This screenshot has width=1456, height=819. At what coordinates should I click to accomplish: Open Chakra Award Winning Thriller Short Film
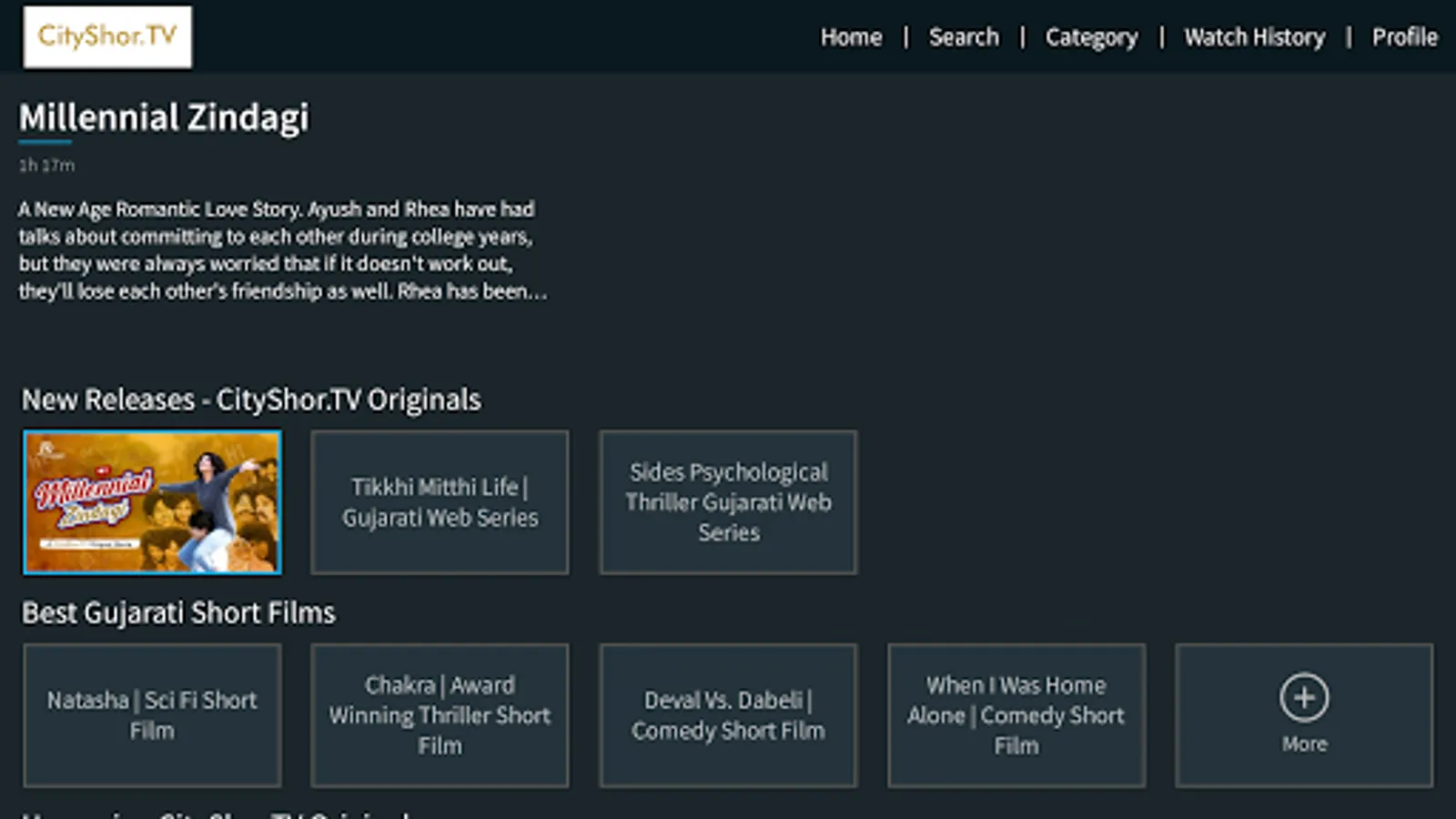tap(440, 714)
